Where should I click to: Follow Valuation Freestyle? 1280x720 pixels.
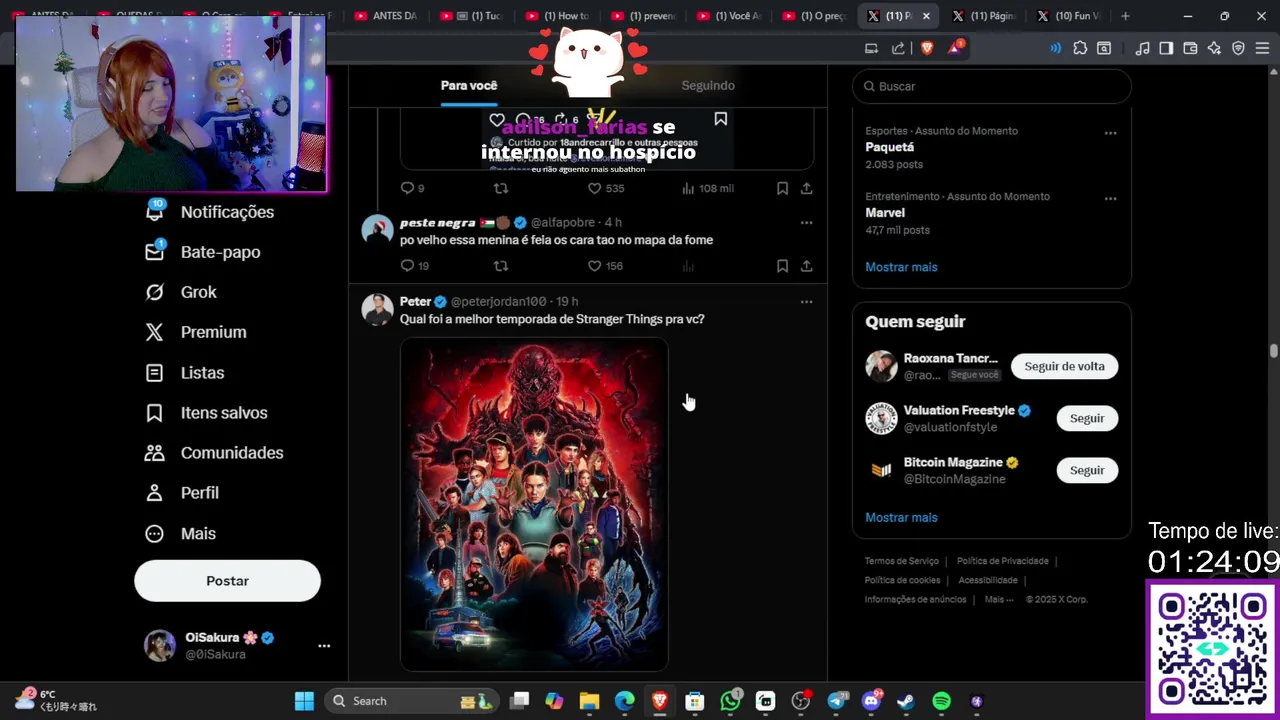point(1087,418)
